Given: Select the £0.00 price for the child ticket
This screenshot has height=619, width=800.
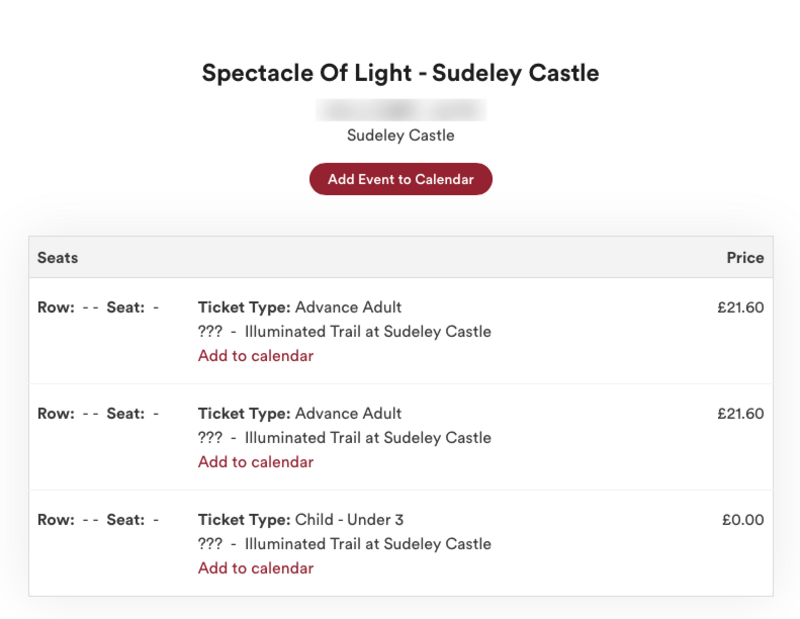Looking at the screenshot, I should [743, 519].
